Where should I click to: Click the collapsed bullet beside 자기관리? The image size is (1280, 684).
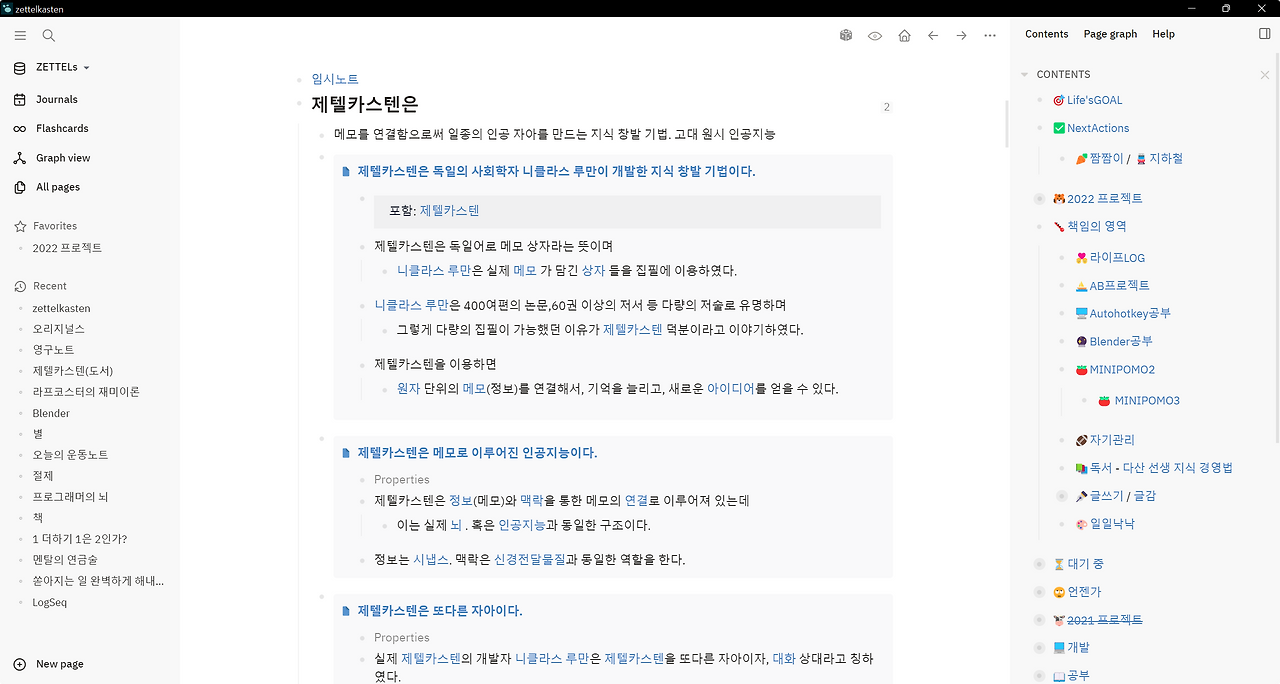click(x=1062, y=440)
